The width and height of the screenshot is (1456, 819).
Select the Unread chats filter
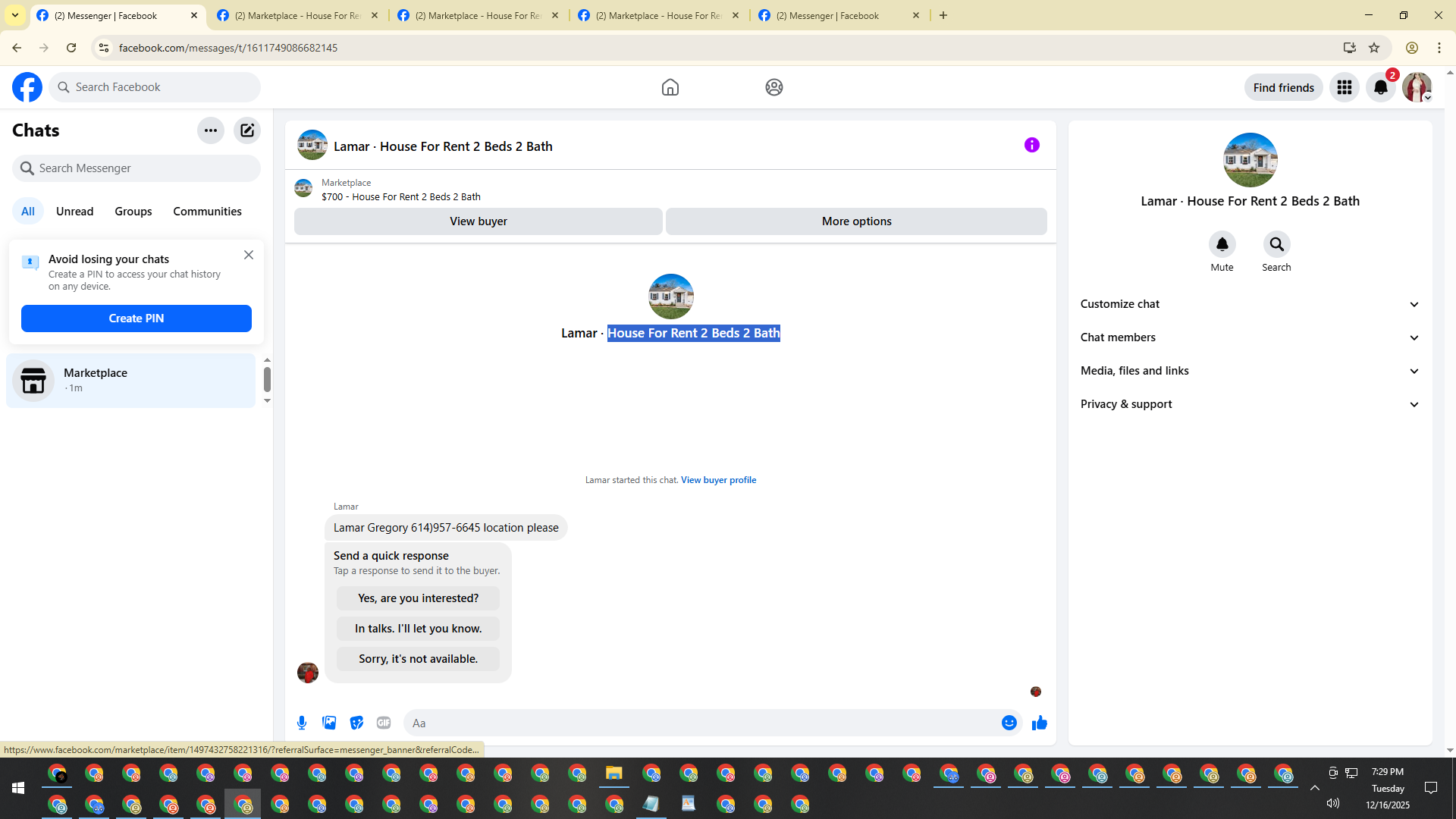(75, 212)
